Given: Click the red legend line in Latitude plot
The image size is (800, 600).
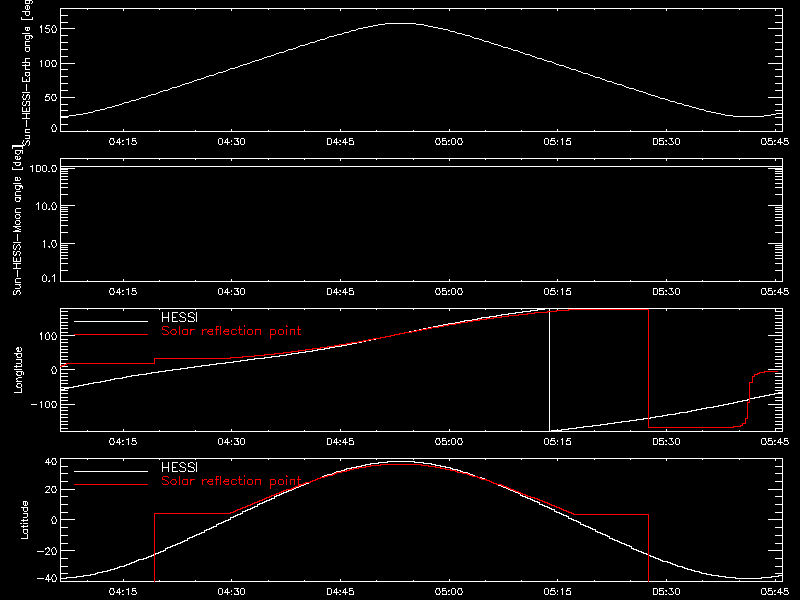Looking at the screenshot, I should [111, 484].
